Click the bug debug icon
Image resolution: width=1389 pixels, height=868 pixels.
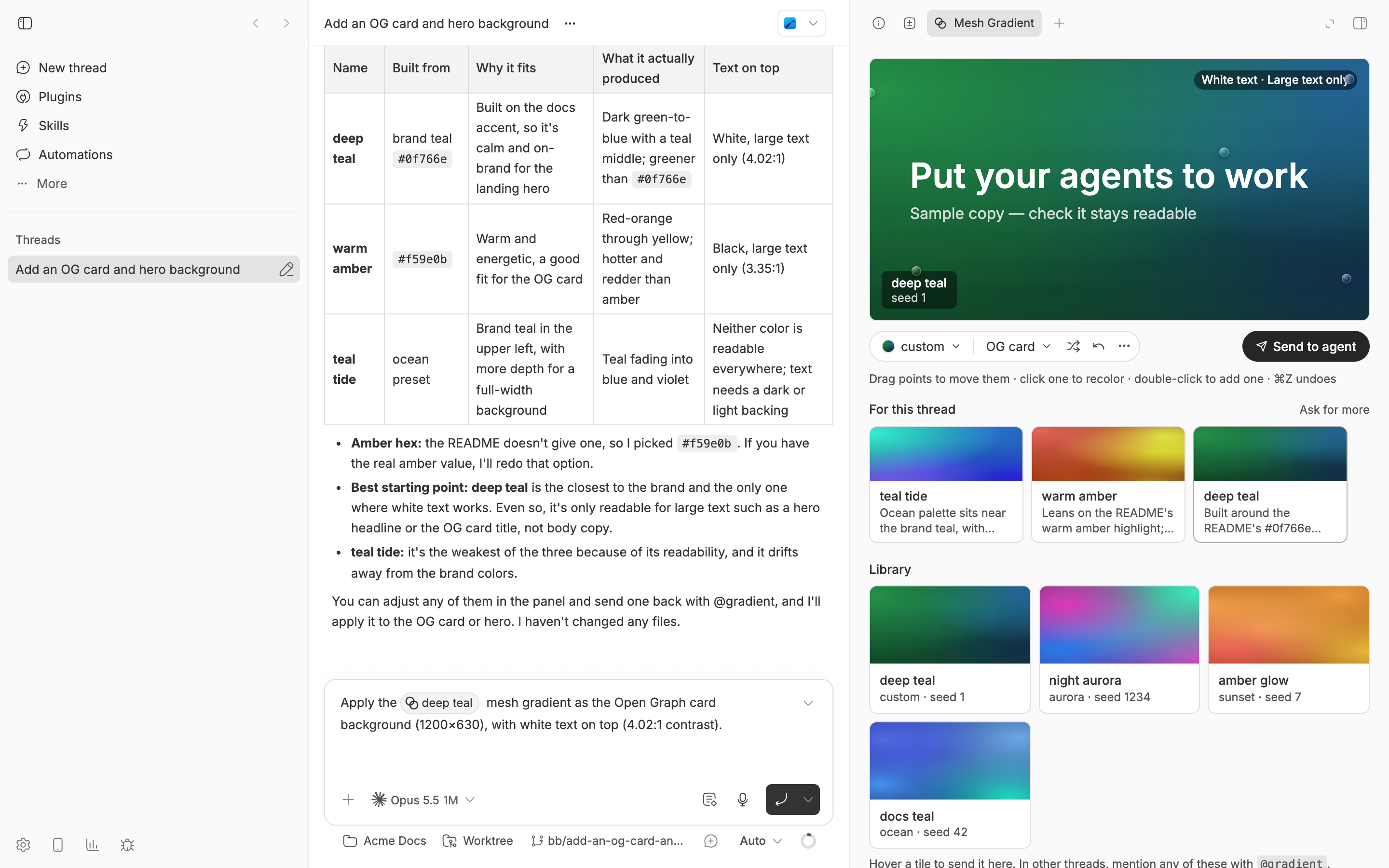click(x=127, y=844)
